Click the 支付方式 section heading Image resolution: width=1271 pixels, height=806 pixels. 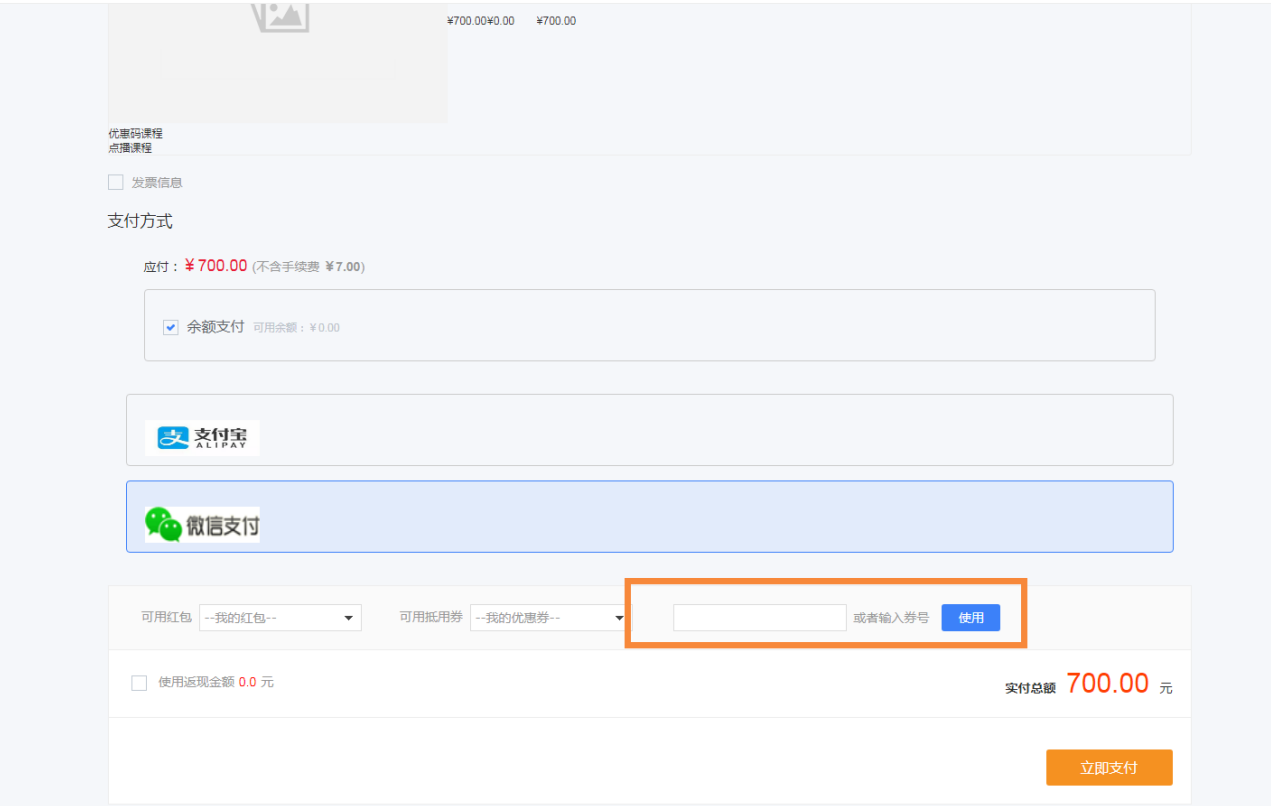(140, 221)
